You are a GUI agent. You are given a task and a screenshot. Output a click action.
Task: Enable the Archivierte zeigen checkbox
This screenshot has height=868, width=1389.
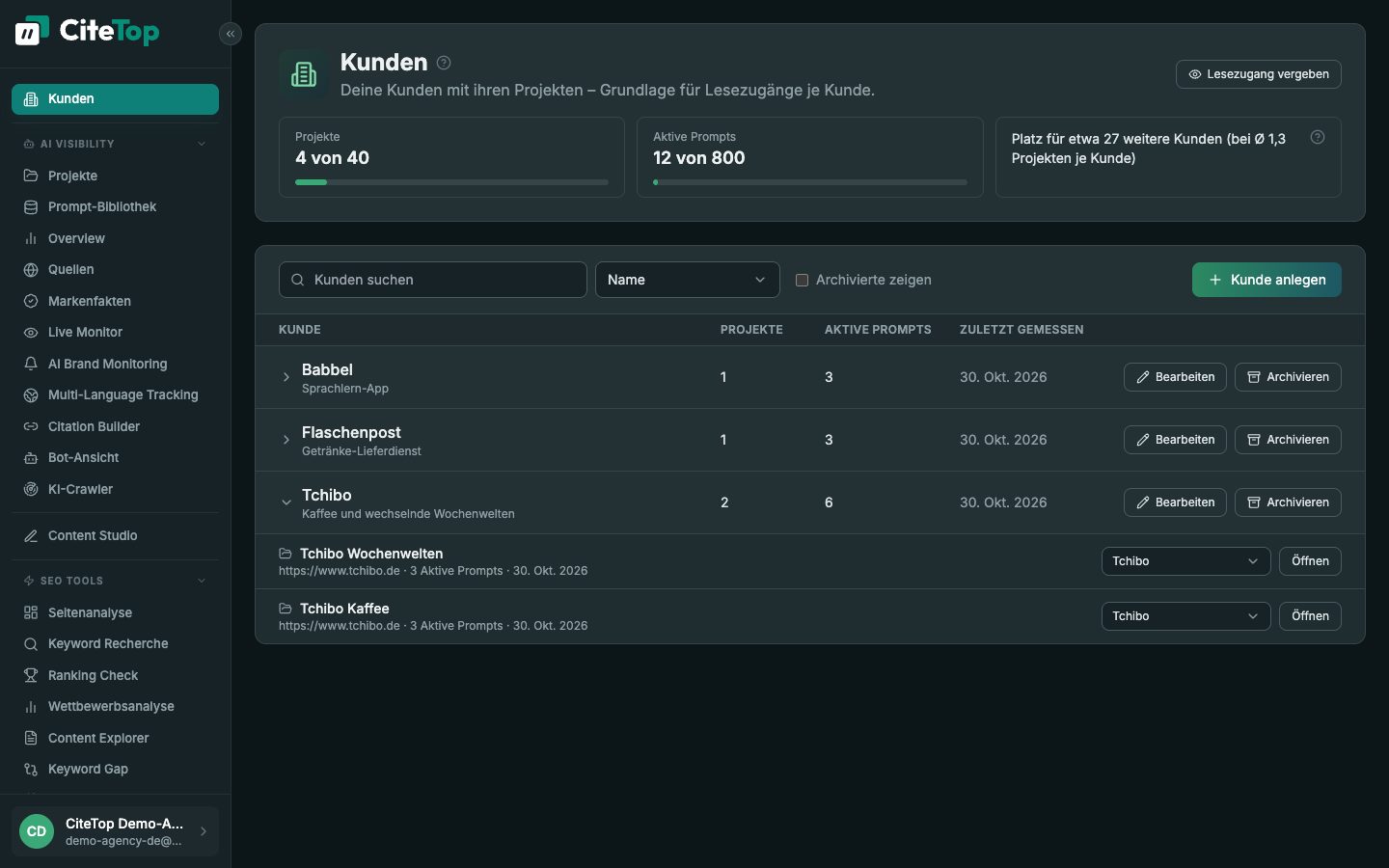tap(802, 280)
